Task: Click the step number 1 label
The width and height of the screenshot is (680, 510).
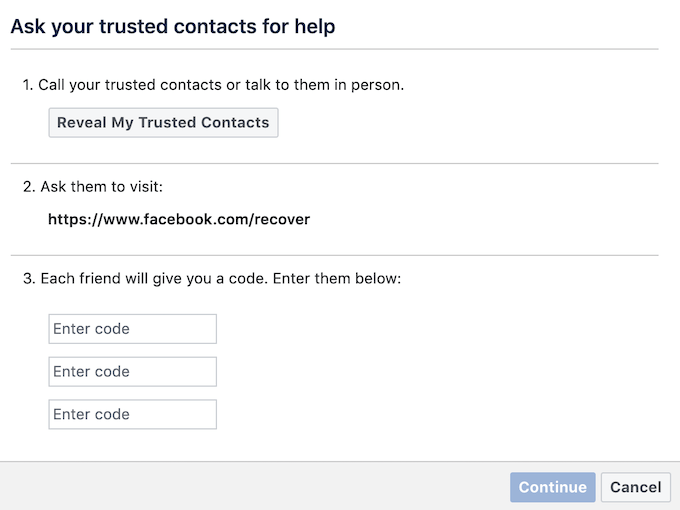Action: (x=27, y=85)
